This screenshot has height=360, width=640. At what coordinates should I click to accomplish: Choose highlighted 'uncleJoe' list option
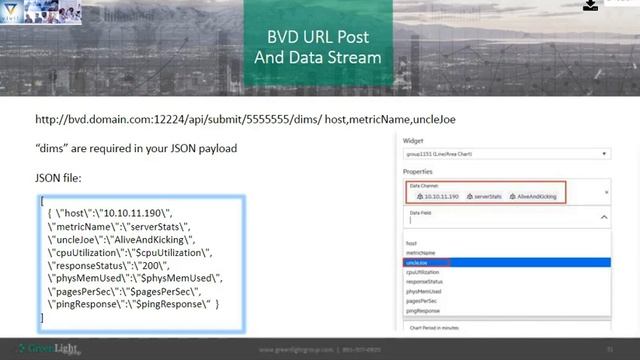click(507, 262)
